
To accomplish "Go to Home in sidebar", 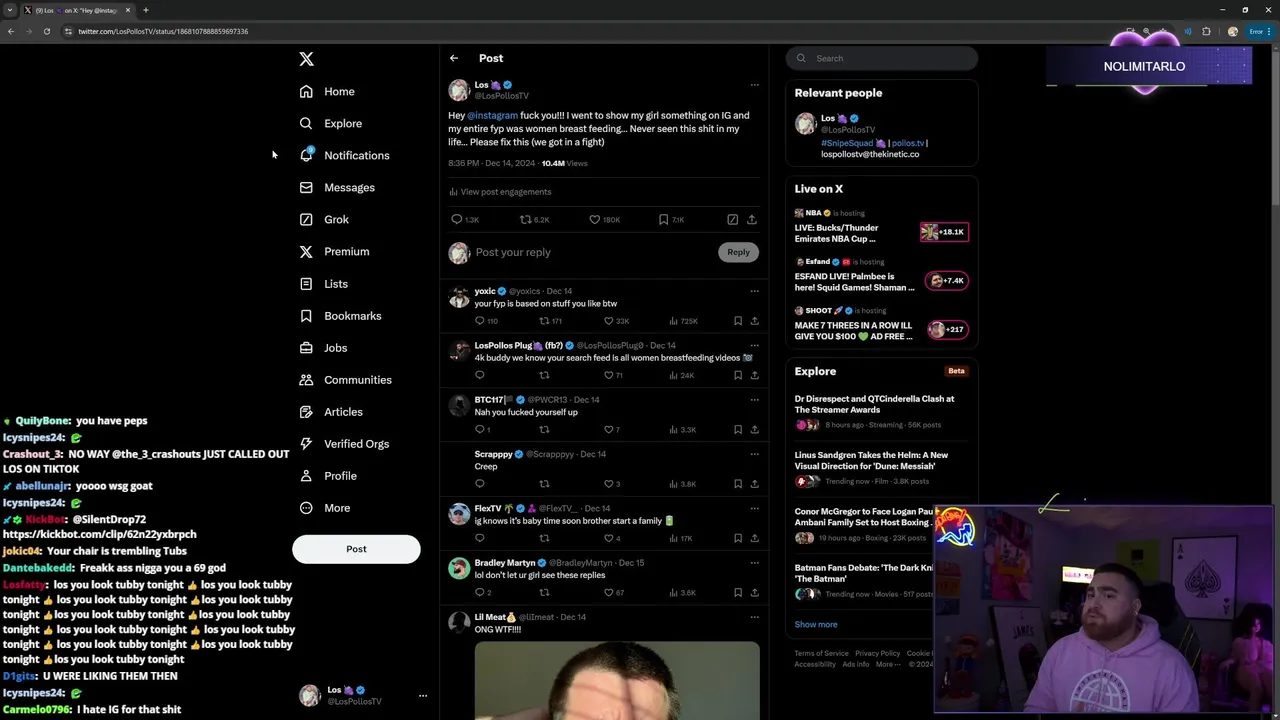I will (327, 91).
